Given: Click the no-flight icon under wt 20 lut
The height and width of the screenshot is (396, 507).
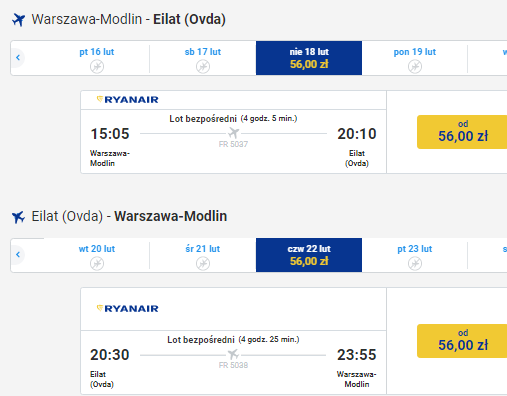Looking at the screenshot, I should tap(97, 264).
